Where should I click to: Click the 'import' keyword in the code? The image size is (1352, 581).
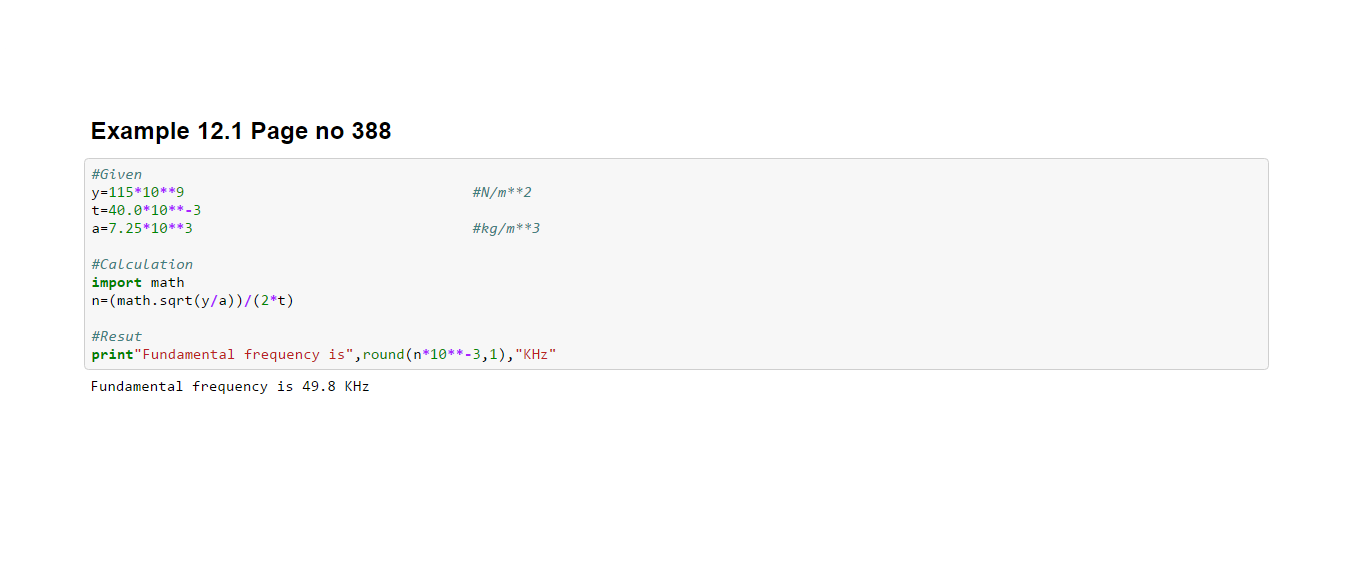(x=116, y=282)
